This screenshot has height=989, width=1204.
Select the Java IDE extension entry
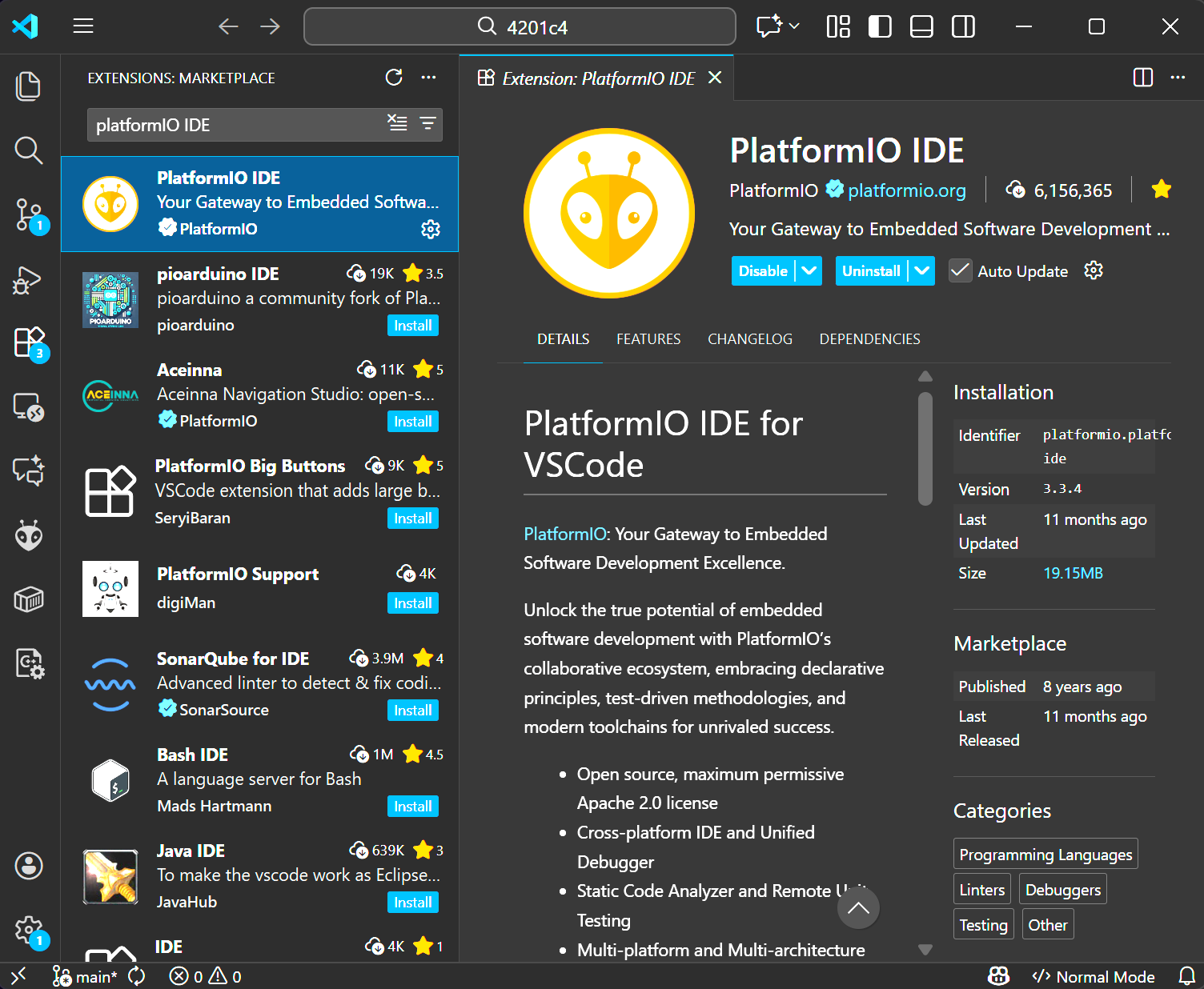260,876
